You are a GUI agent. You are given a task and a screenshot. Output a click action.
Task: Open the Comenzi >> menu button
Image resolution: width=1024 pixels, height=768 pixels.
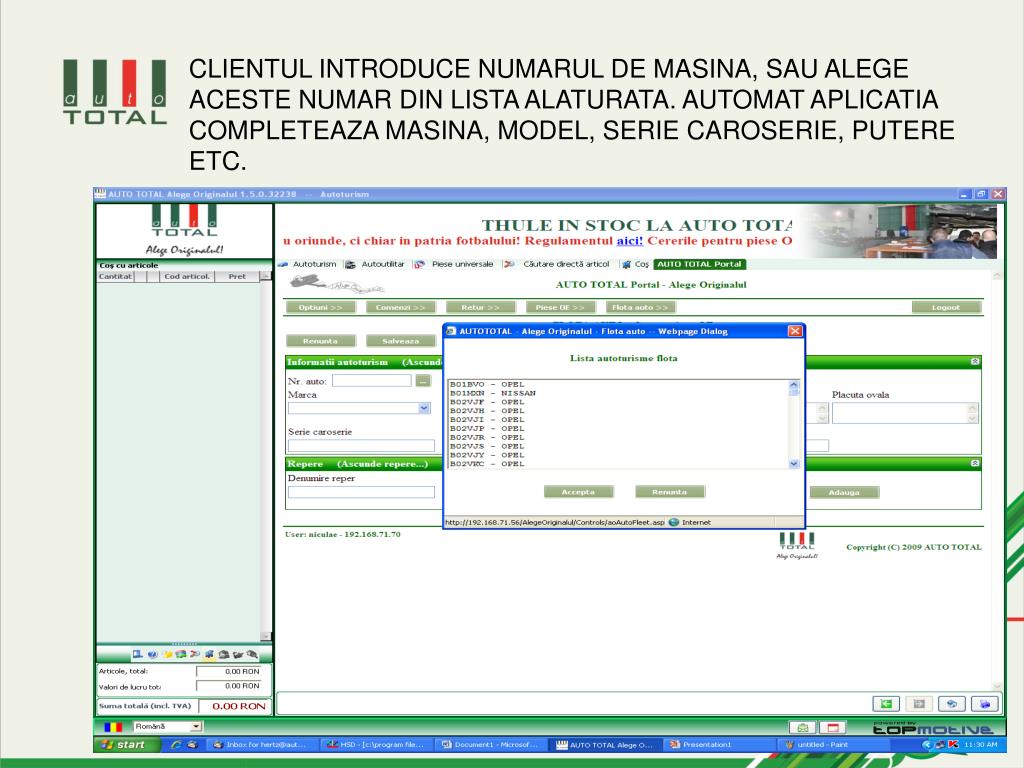click(x=400, y=308)
